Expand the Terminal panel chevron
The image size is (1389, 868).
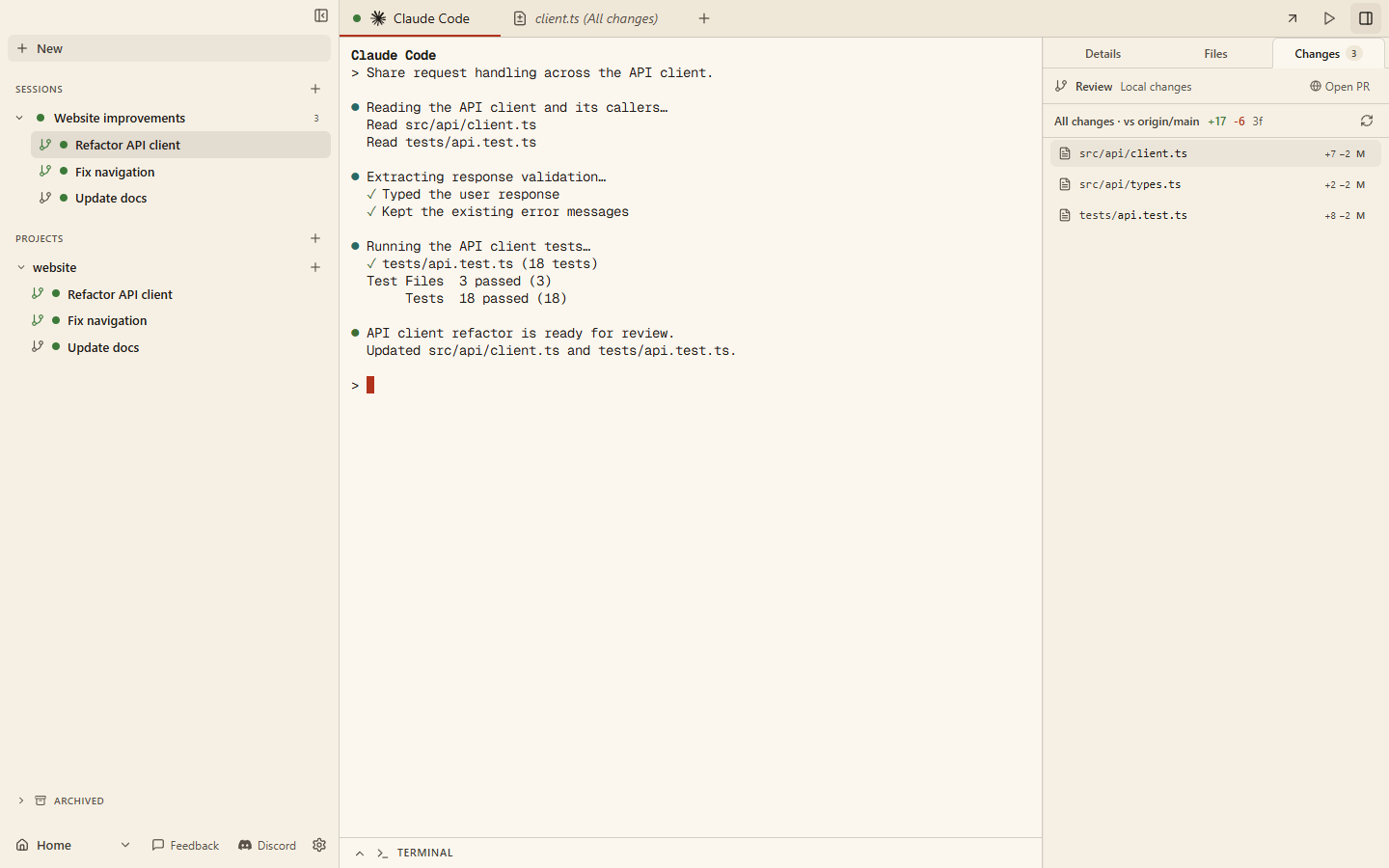(360, 853)
